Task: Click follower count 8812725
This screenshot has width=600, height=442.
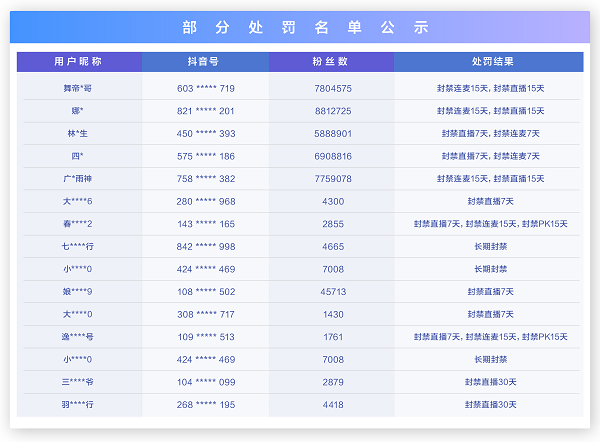Action: coord(333,111)
